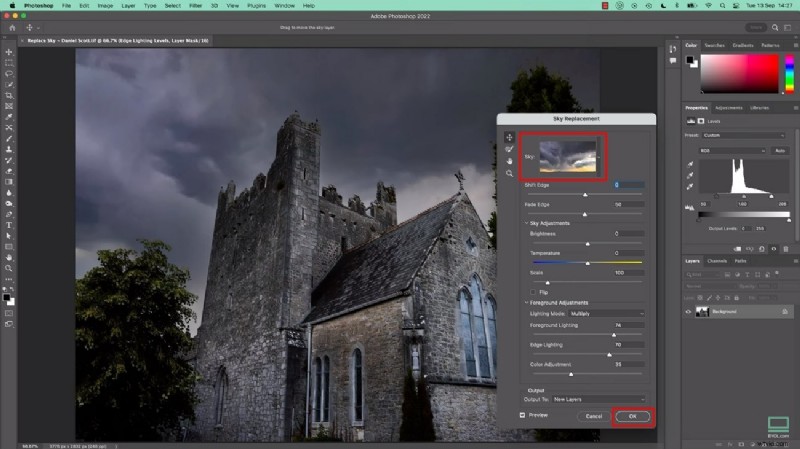Image resolution: width=800 pixels, height=449 pixels.
Task: Select the Rectangular Marquee tool
Action: coord(9,63)
